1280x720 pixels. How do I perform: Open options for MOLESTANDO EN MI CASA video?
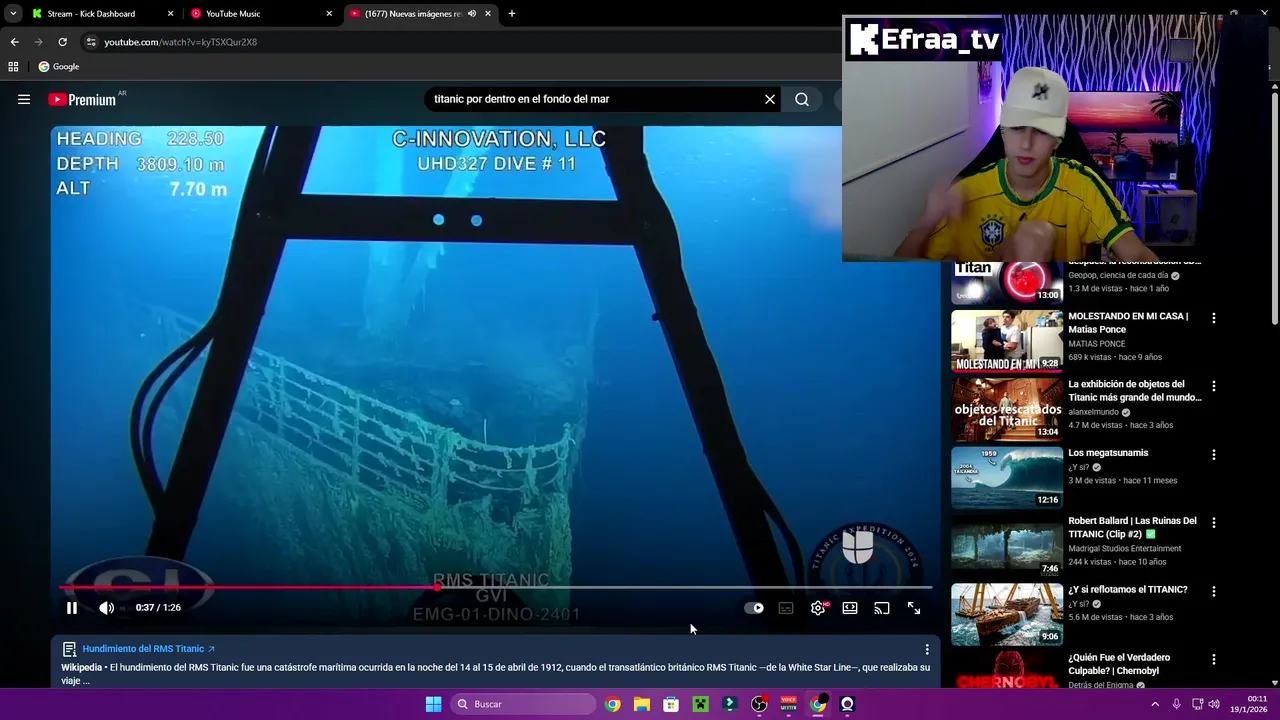coord(1214,318)
